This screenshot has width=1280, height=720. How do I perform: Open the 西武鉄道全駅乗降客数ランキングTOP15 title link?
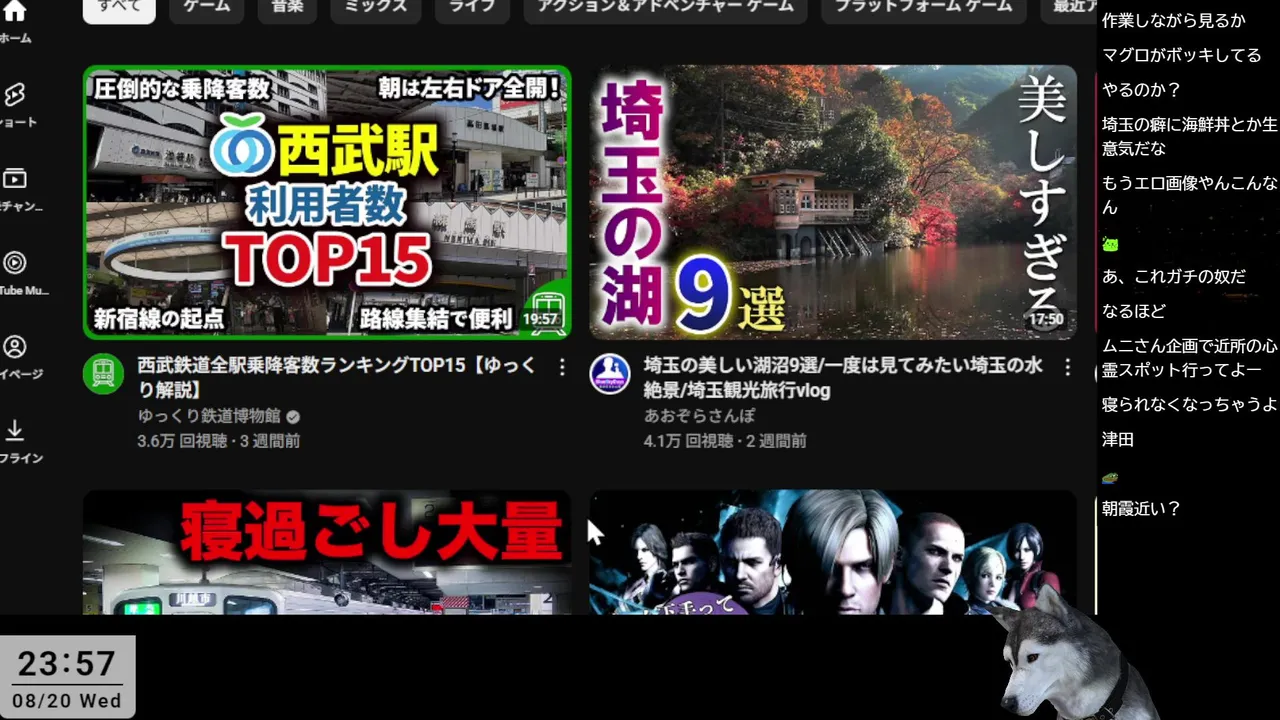338,378
